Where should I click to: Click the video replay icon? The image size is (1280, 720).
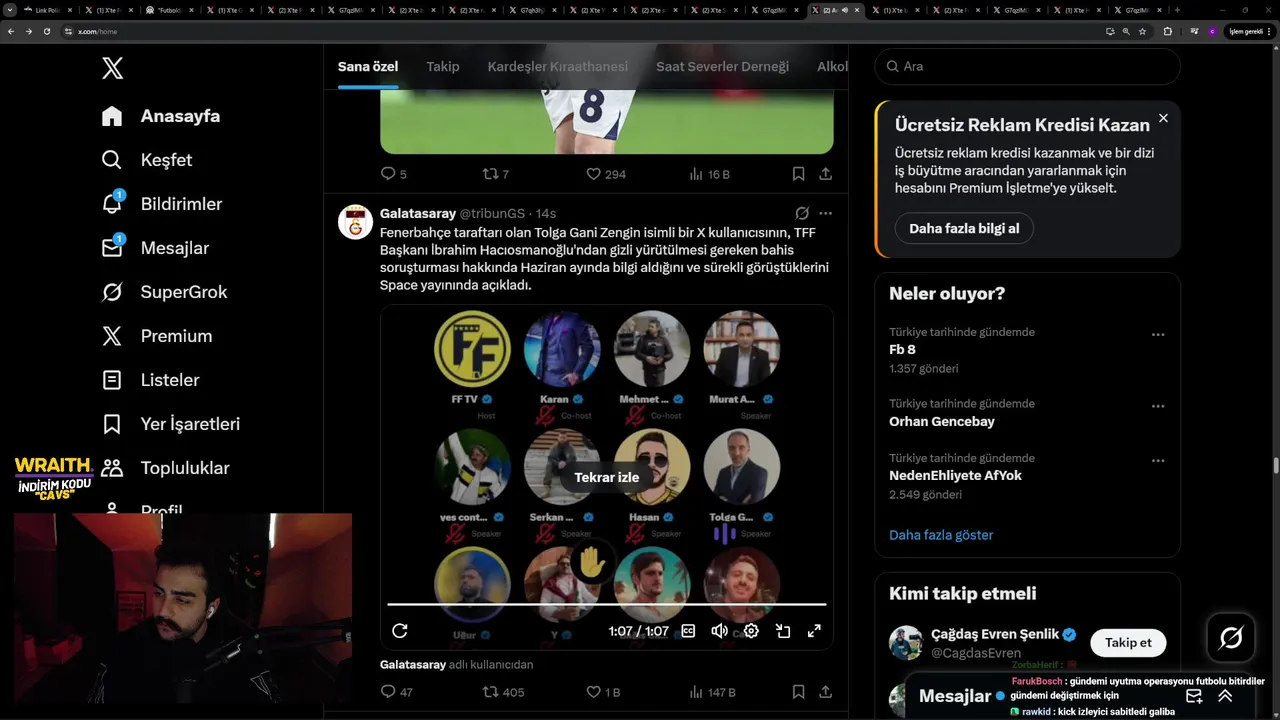(400, 631)
